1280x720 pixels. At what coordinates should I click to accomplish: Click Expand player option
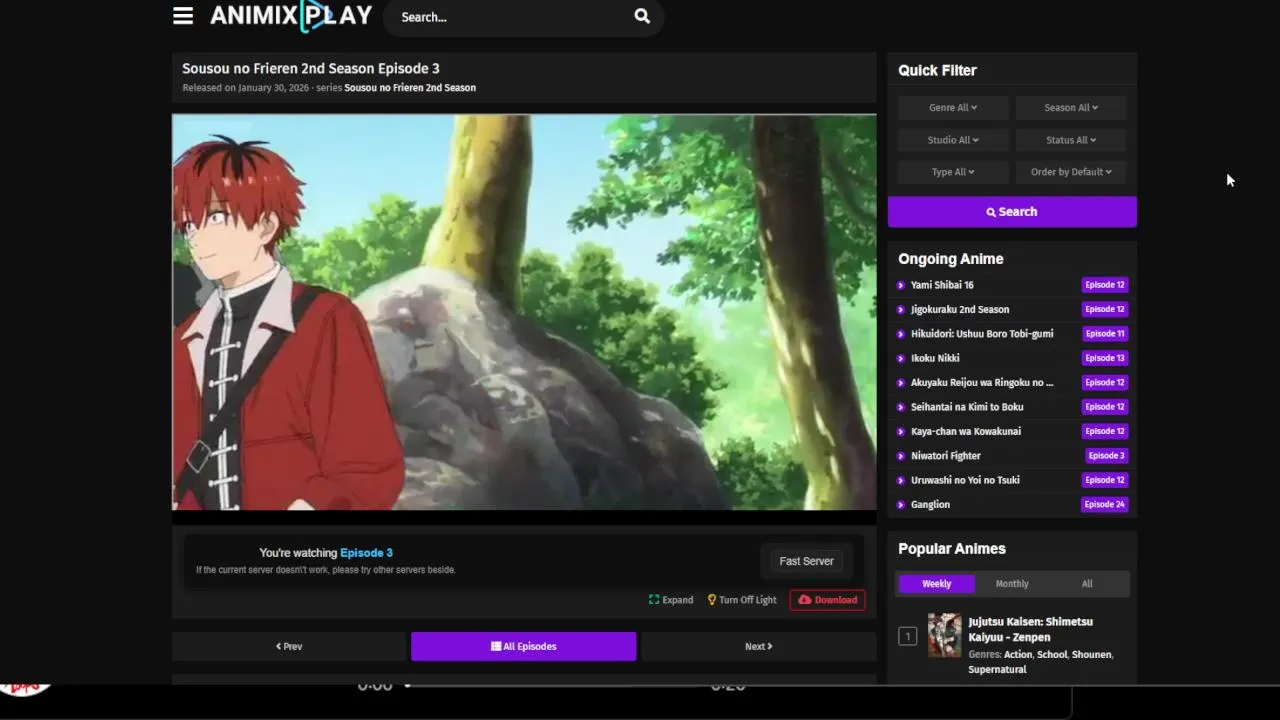coord(671,600)
